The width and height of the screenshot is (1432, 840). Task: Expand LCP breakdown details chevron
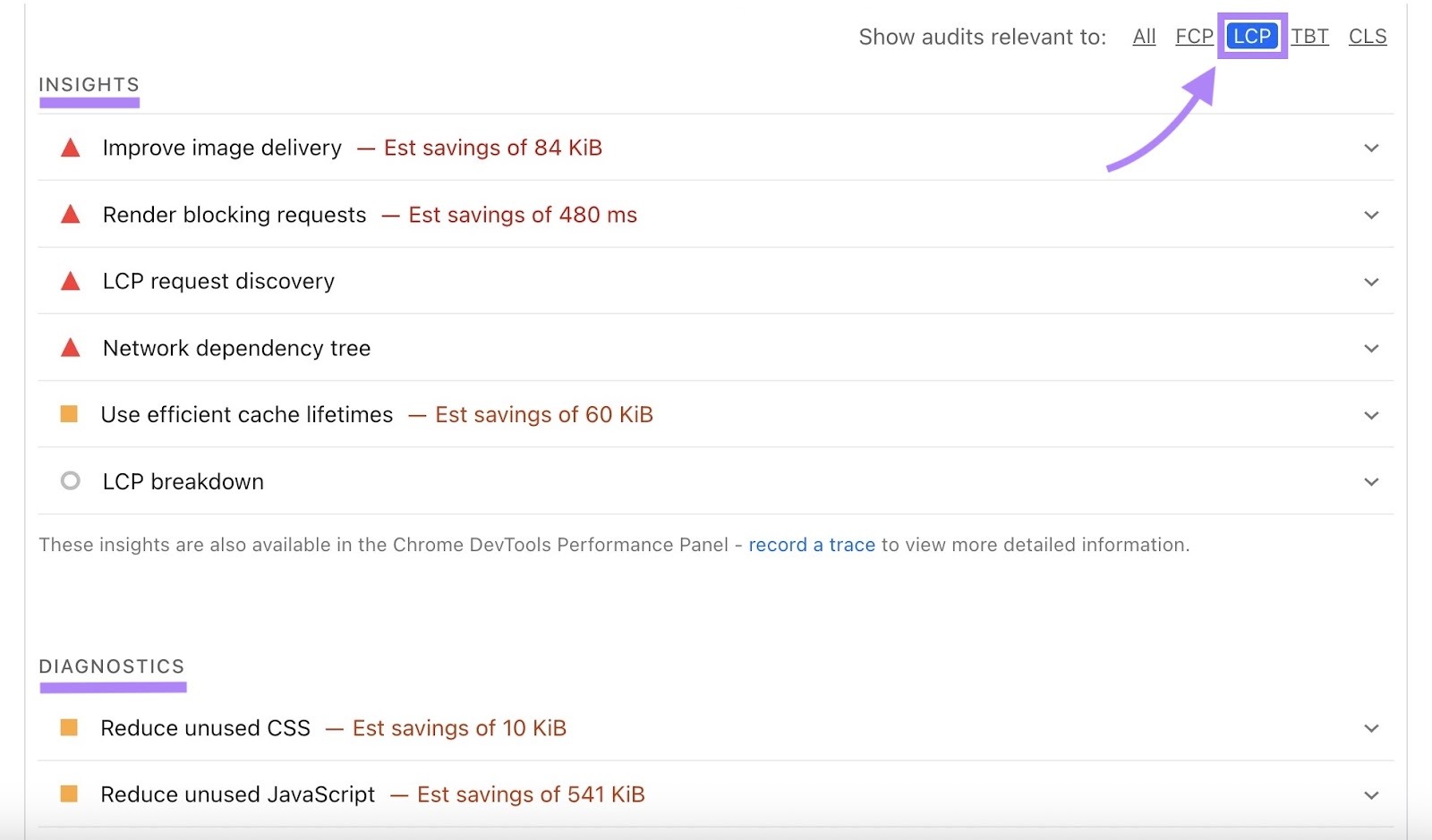tap(1371, 482)
